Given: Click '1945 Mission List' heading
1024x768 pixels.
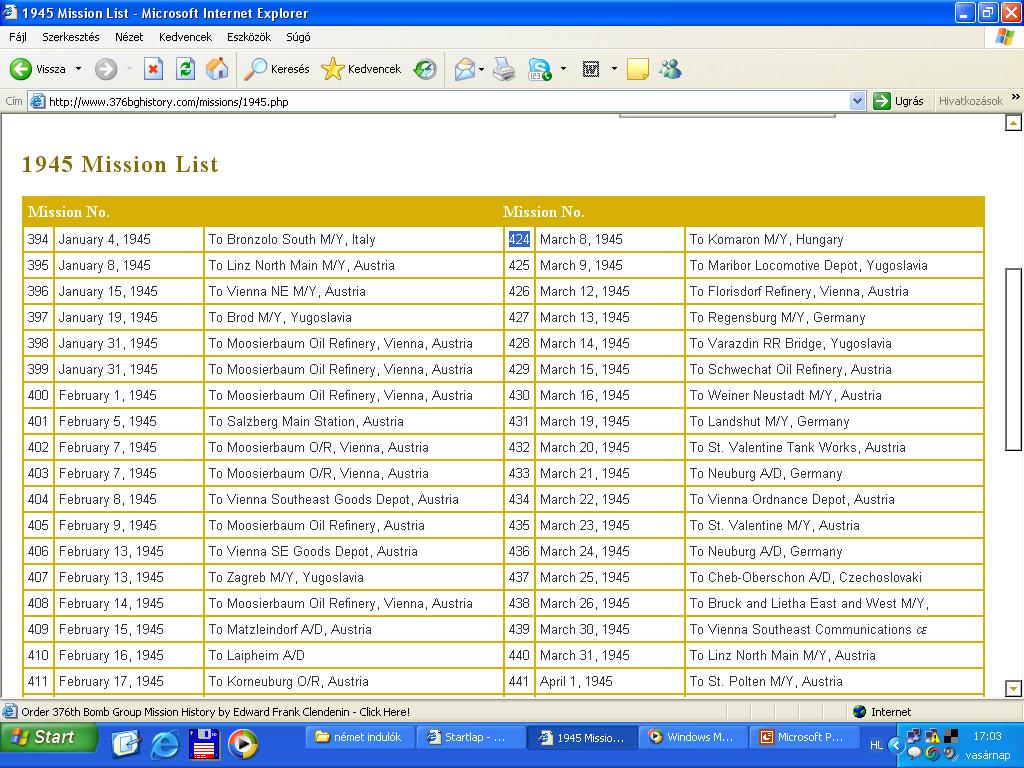Looking at the screenshot, I should [120, 164].
